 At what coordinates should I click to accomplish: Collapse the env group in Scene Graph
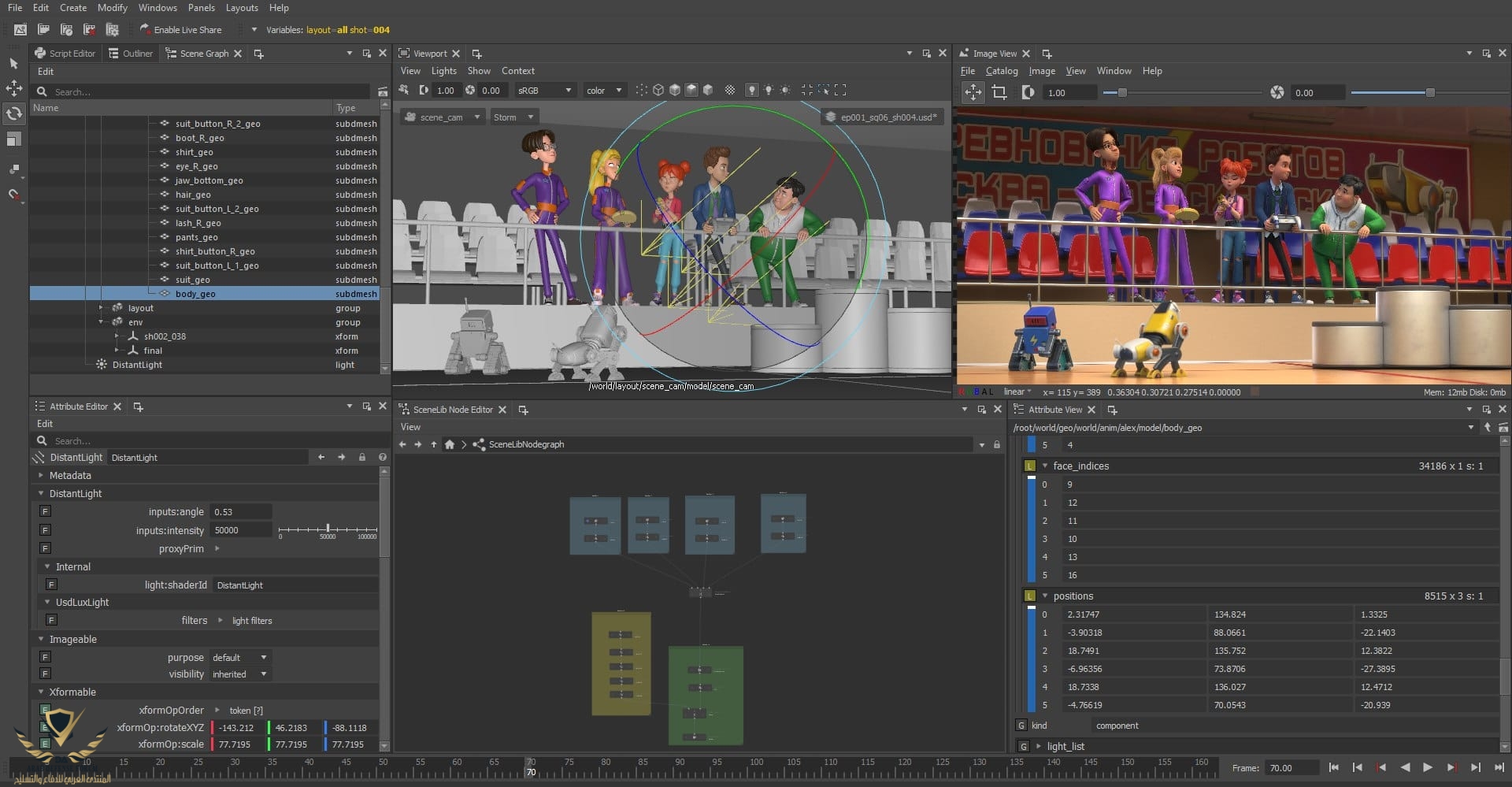click(101, 322)
